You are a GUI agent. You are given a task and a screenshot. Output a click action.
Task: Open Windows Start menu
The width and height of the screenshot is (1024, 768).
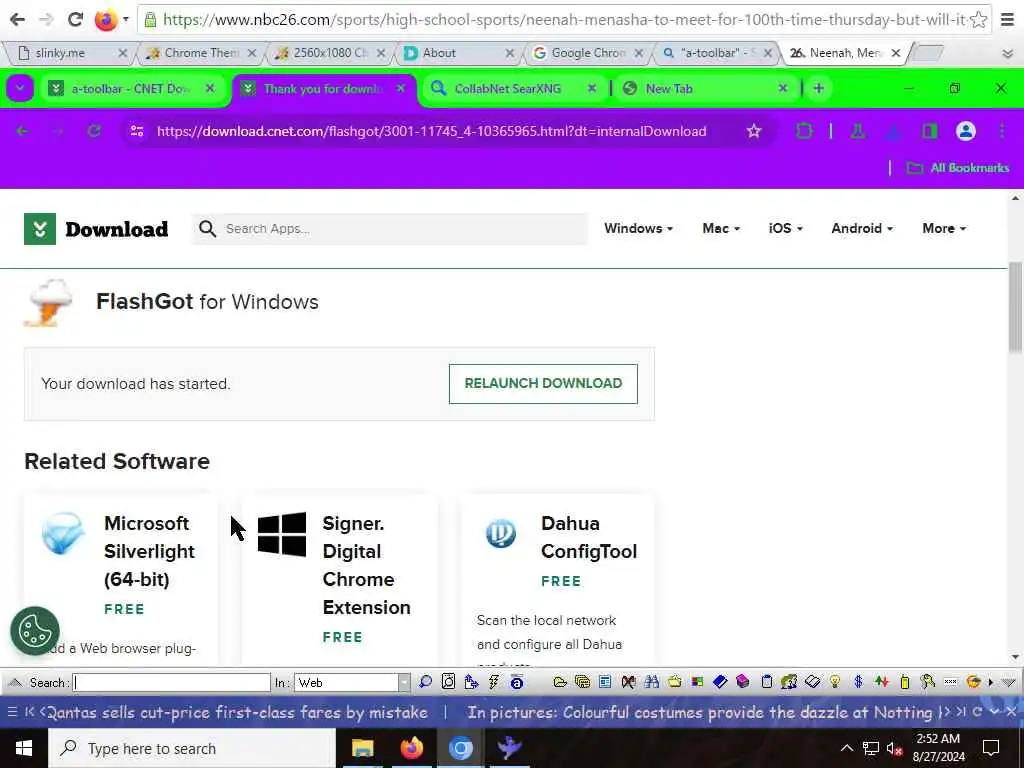click(24, 748)
